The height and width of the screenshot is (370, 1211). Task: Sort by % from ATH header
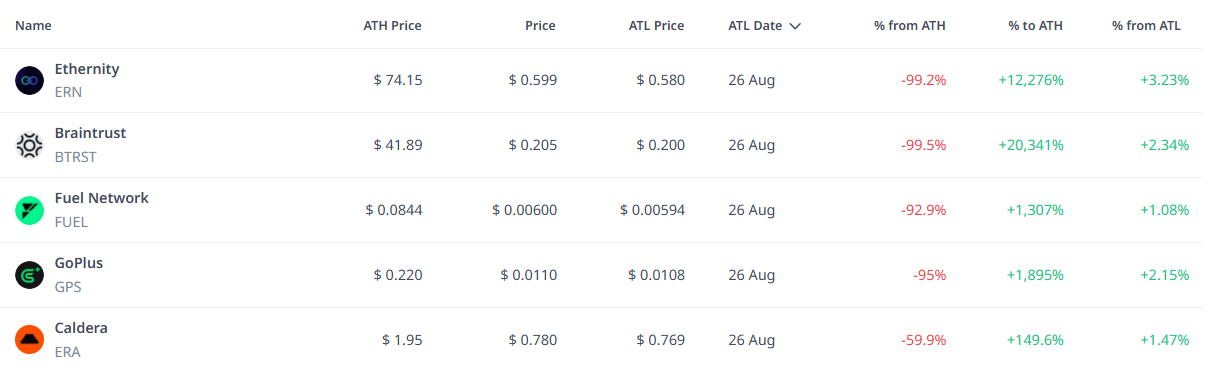909,26
